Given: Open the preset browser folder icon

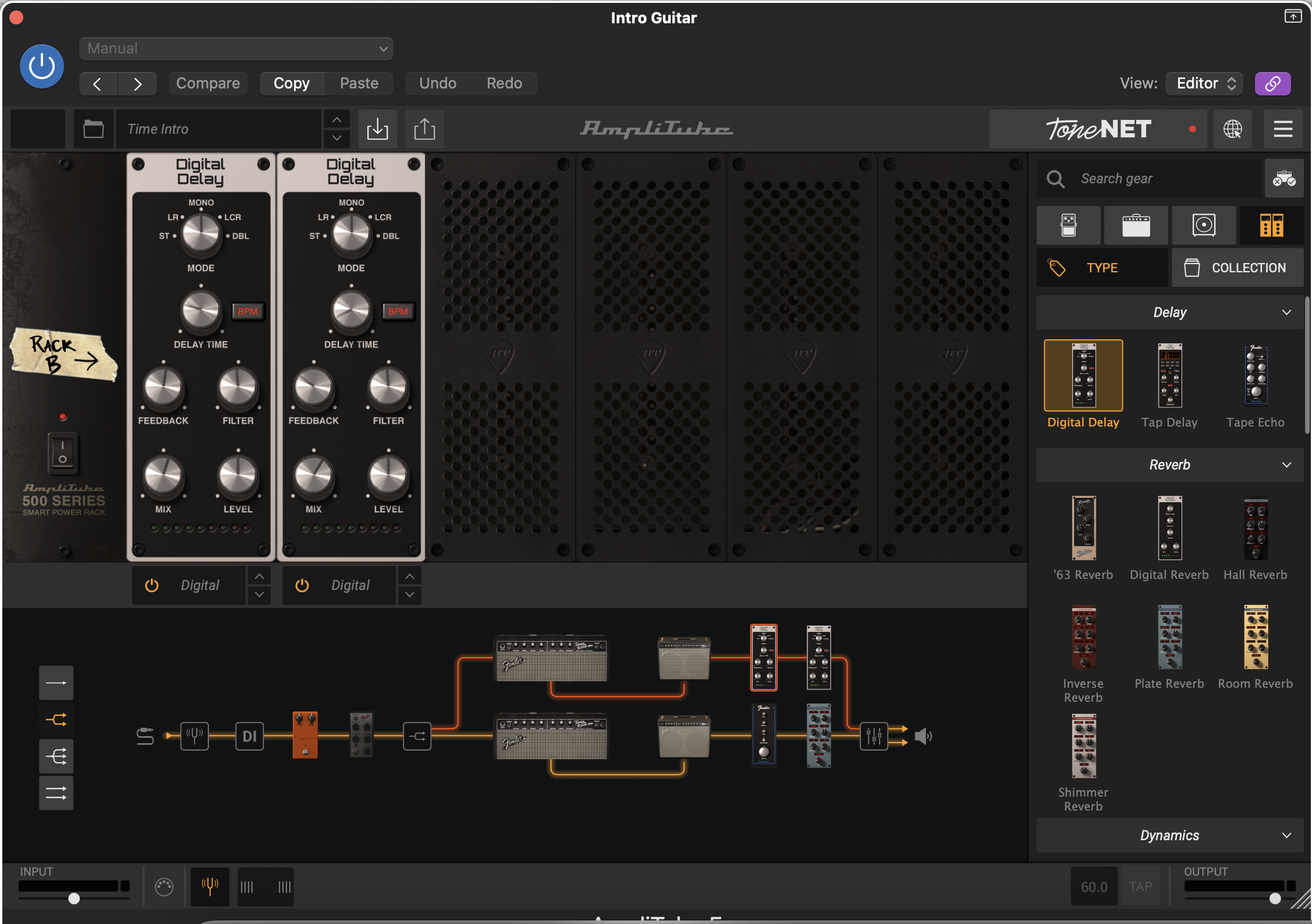Looking at the screenshot, I should [93, 129].
